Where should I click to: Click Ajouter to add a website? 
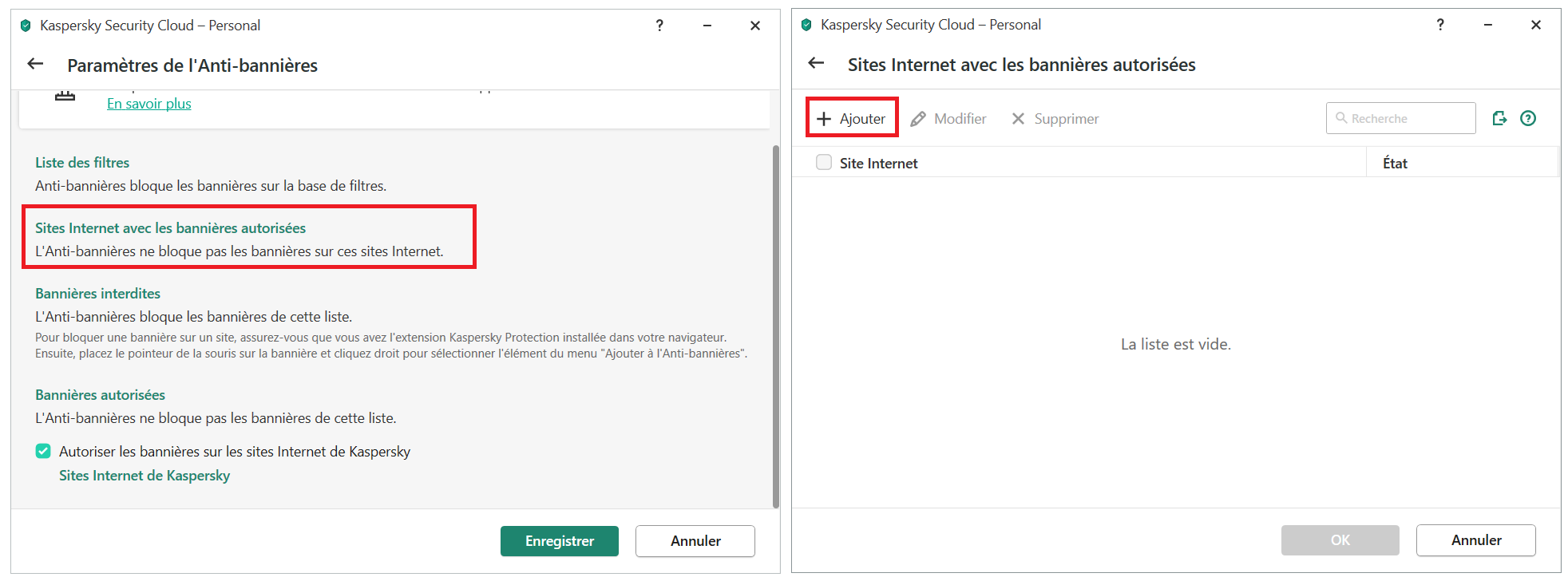[x=851, y=118]
